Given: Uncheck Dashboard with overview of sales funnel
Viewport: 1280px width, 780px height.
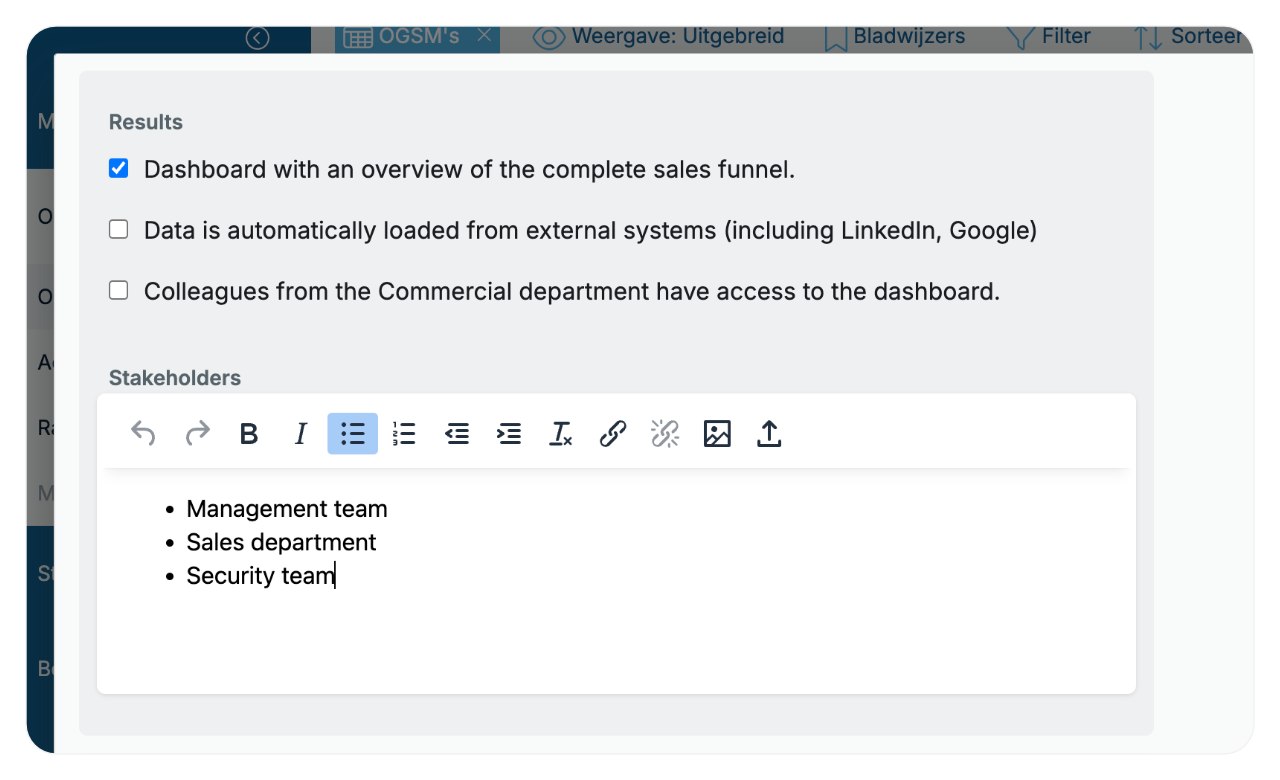Looking at the screenshot, I should click(x=119, y=169).
